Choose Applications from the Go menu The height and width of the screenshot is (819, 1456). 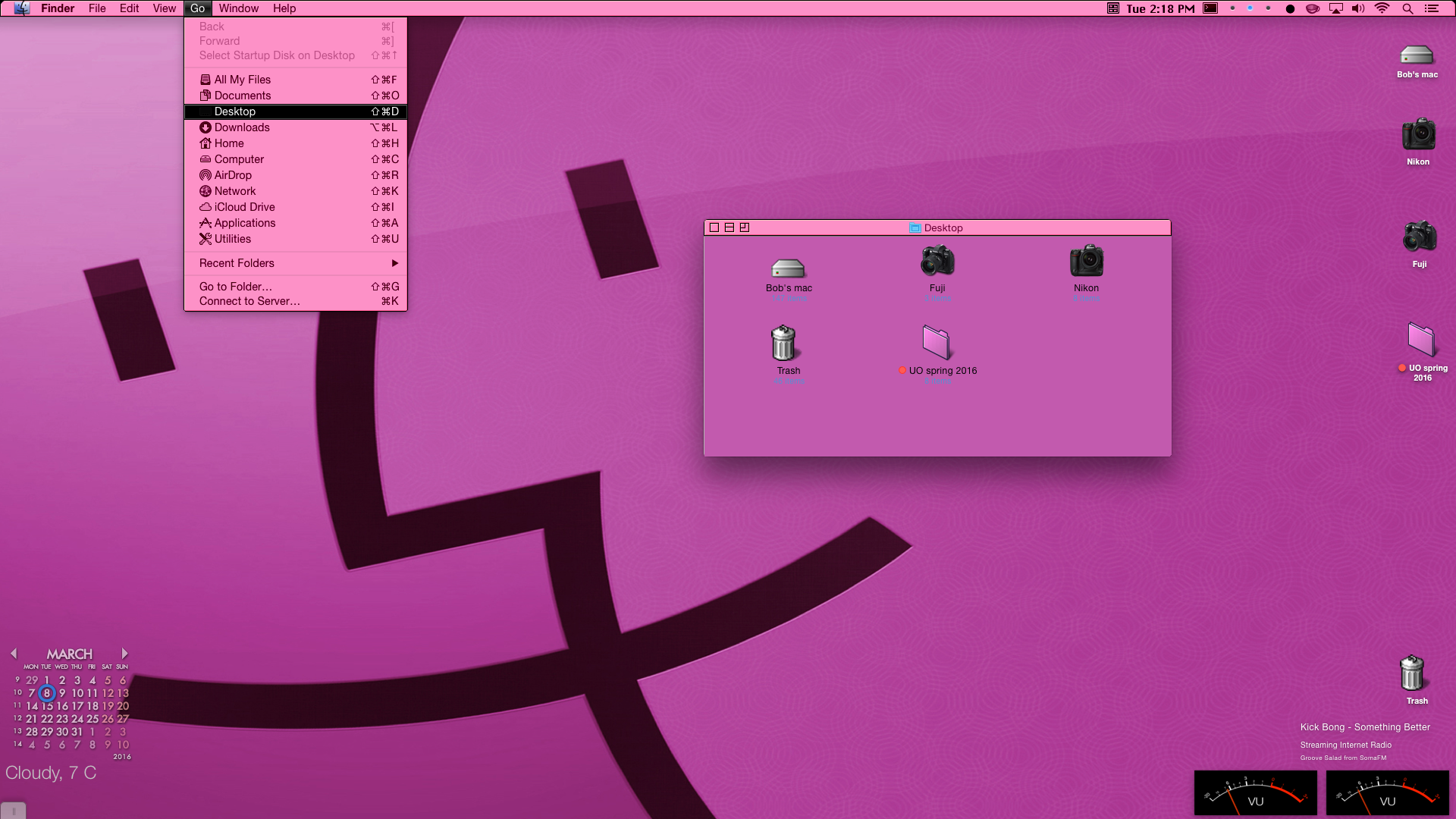[296, 223]
